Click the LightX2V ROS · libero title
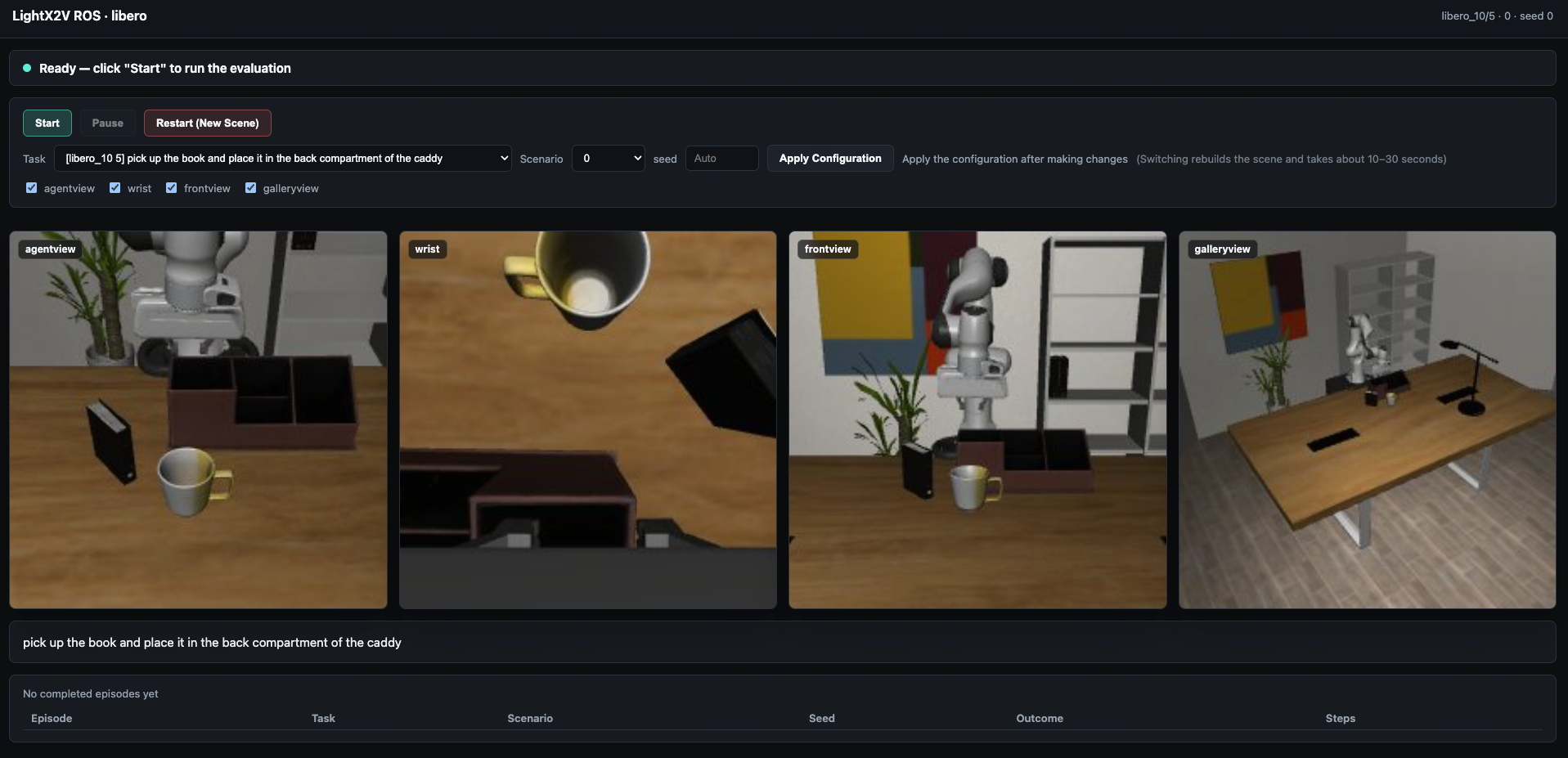 click(79, 16)
